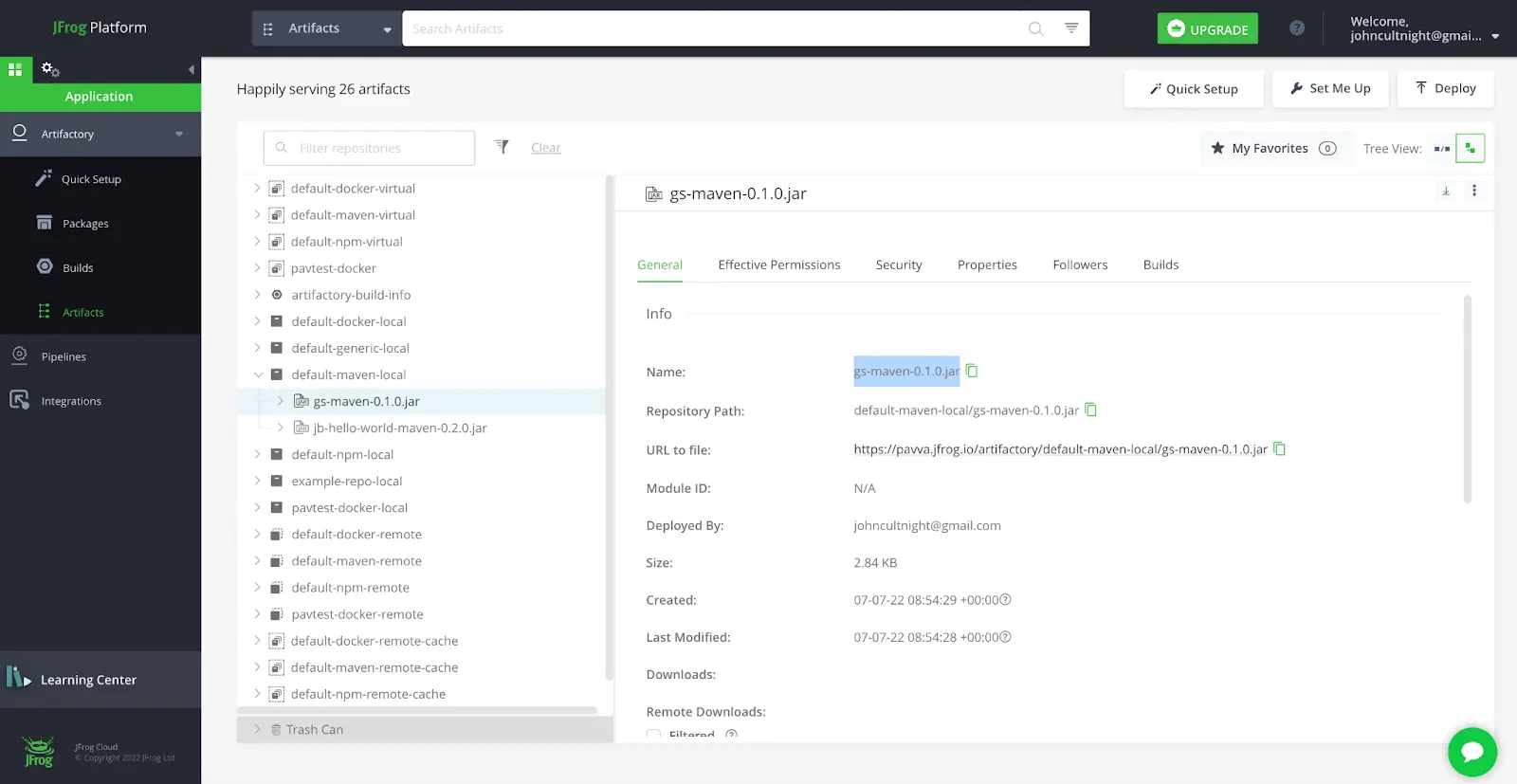Screen dimensions: 1517x784
Task: Open the Administration gears icon
Action: click(50, 69)
